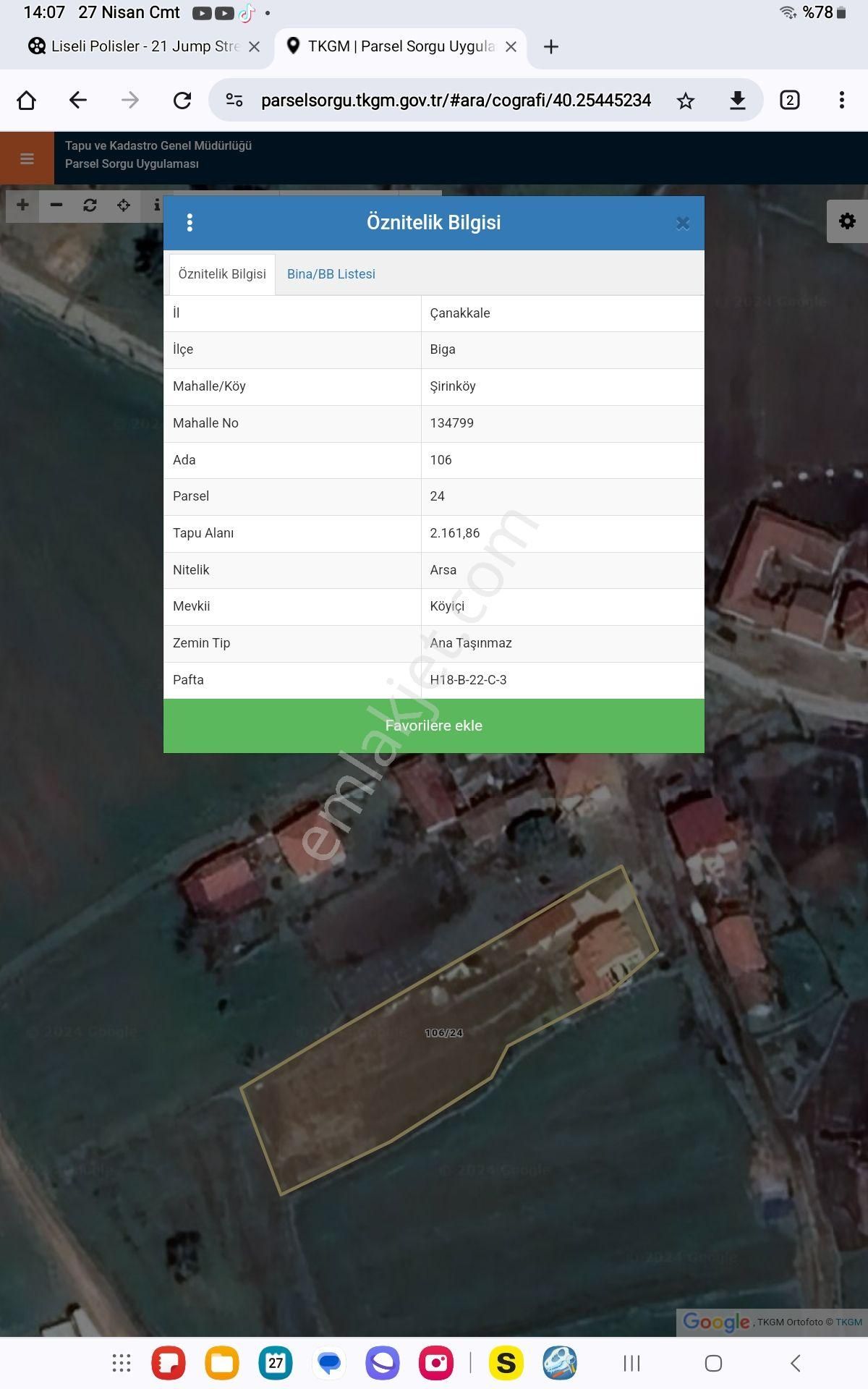This screenshot has height=1389, width=868.
Task: Select the Öznitelik Bilgisi tab
Action: 222,274
